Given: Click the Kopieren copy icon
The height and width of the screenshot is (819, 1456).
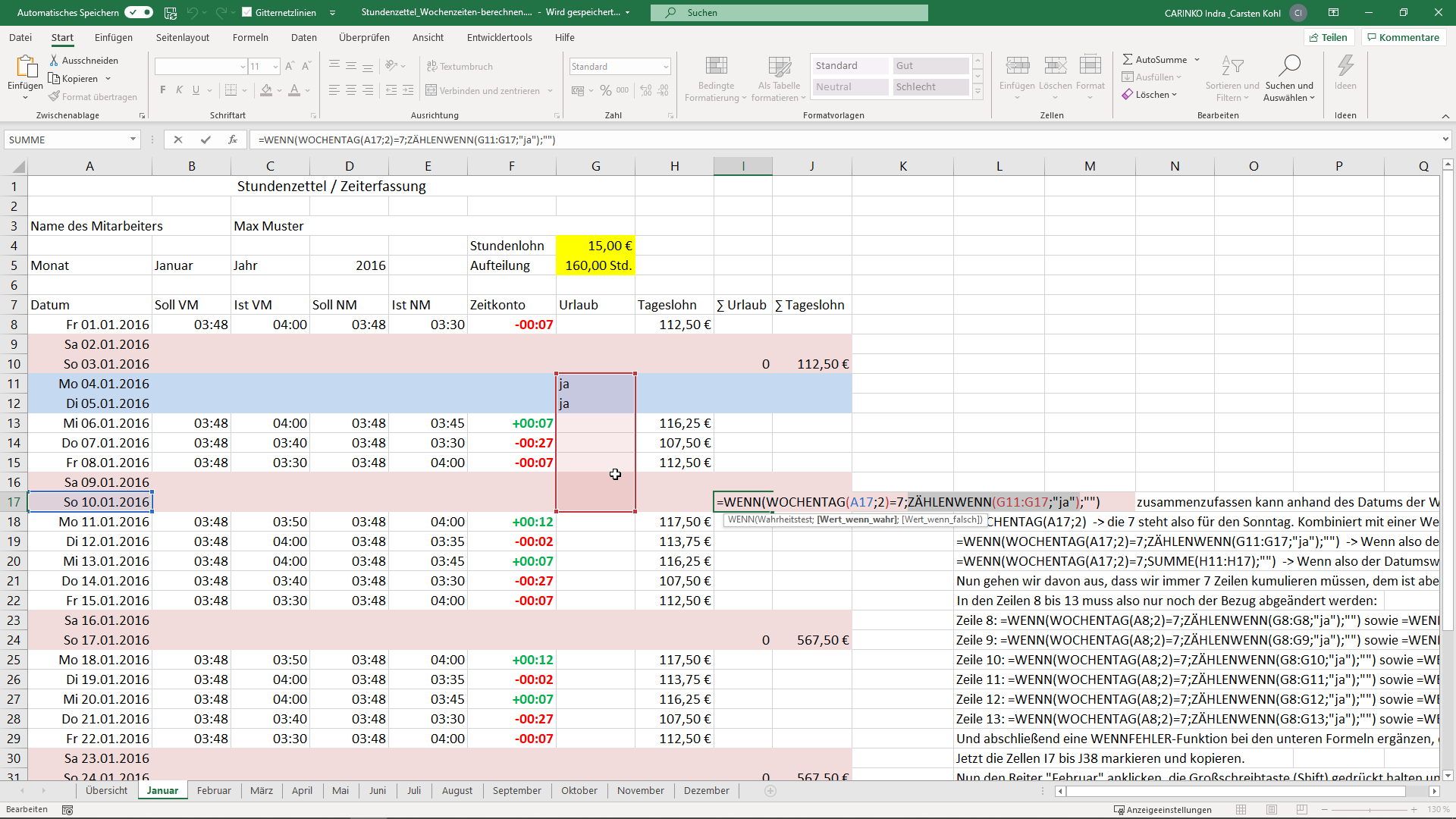Looking at the screenshot, I should [54, 79].
